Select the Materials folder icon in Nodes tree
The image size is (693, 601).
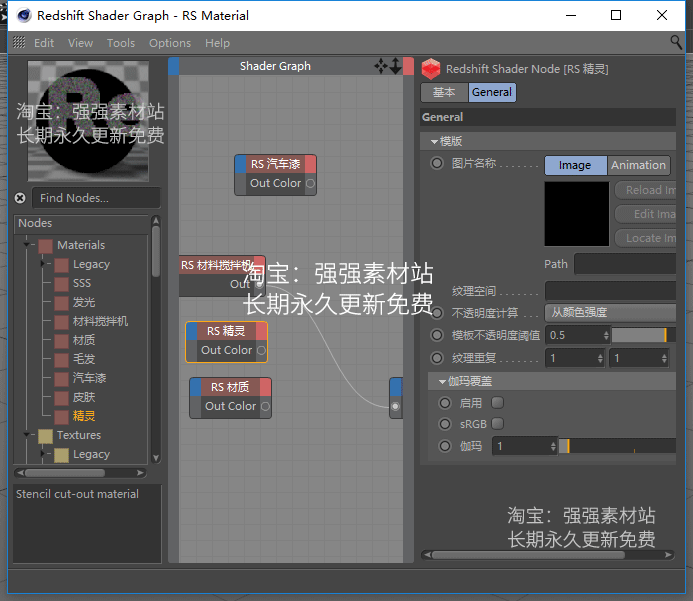click(45, 246)
